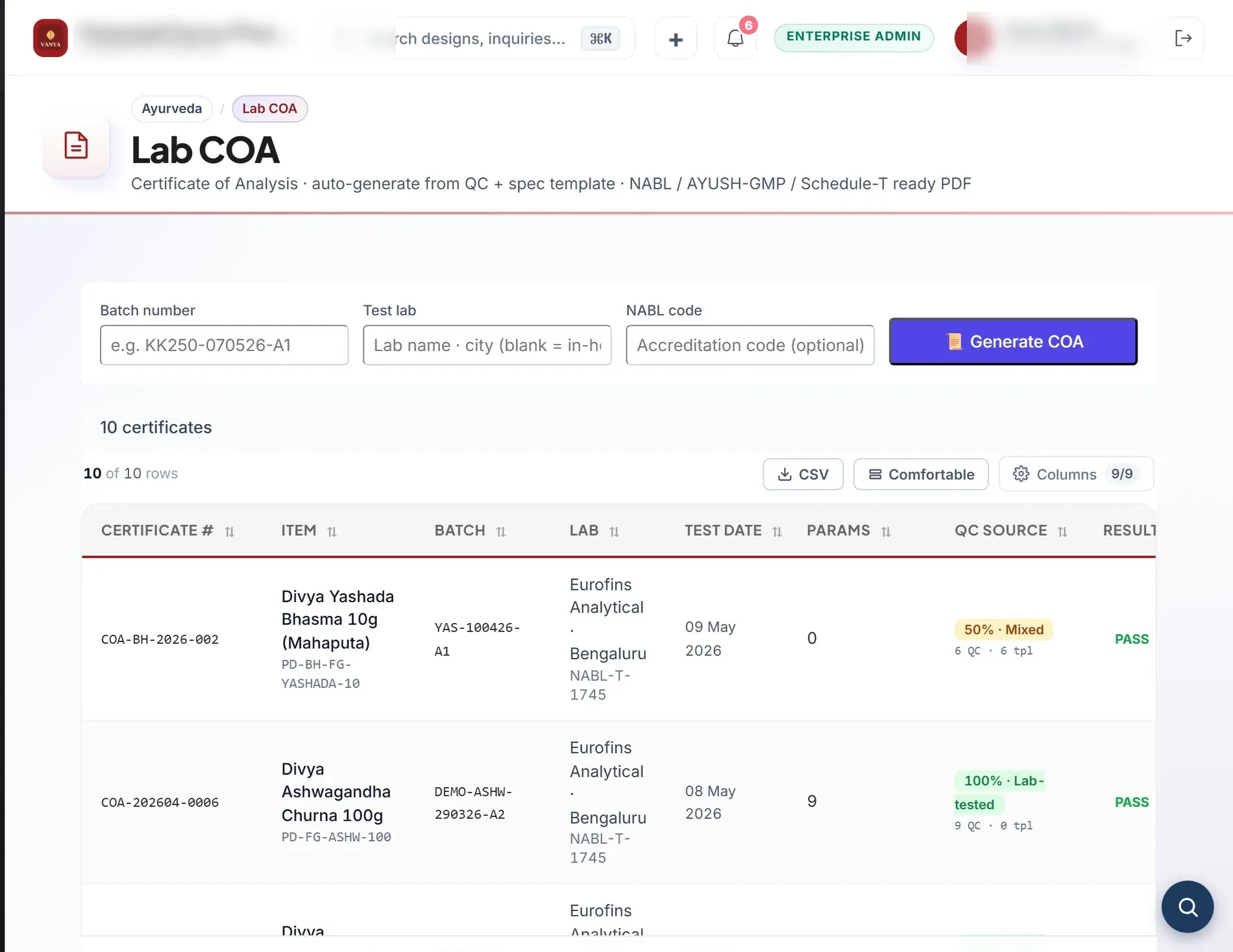Open the Columns 9/9 chooser
The height and width of the screenshot is (952, 1233).
point(1076,474)
